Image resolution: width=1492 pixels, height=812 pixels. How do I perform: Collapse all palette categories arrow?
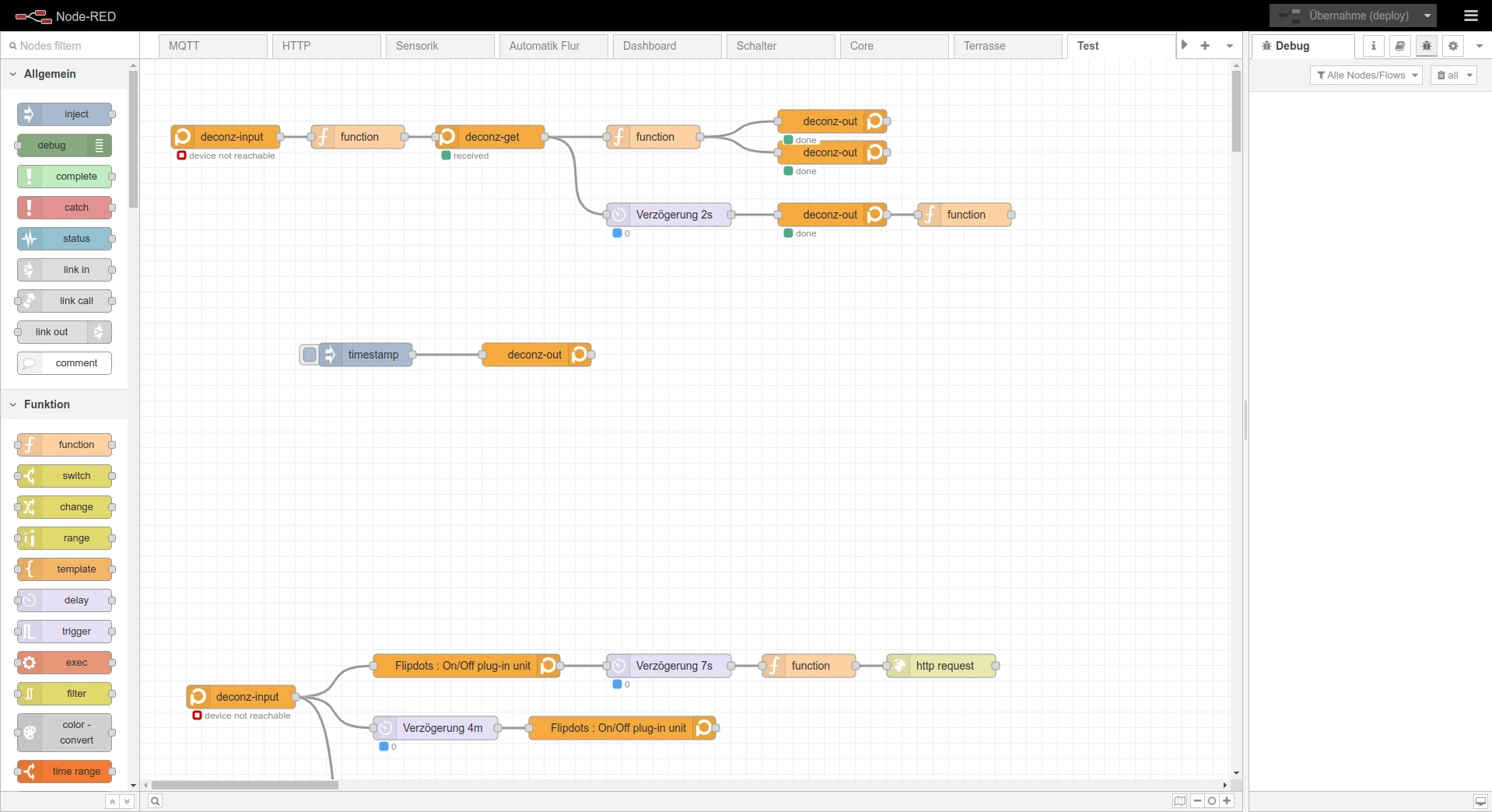point(113,802)
